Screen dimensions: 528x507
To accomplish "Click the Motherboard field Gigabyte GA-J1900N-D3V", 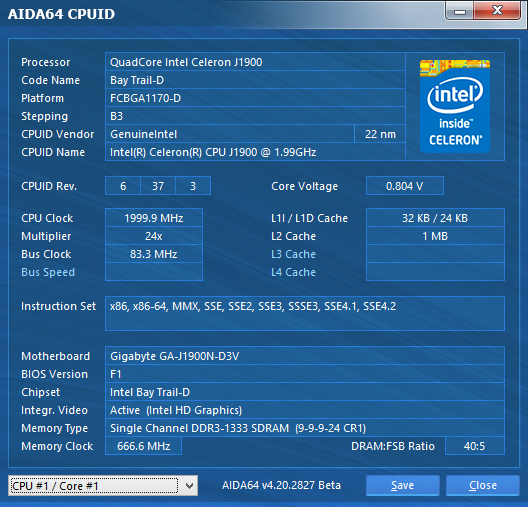I will (x=305, y=356).
